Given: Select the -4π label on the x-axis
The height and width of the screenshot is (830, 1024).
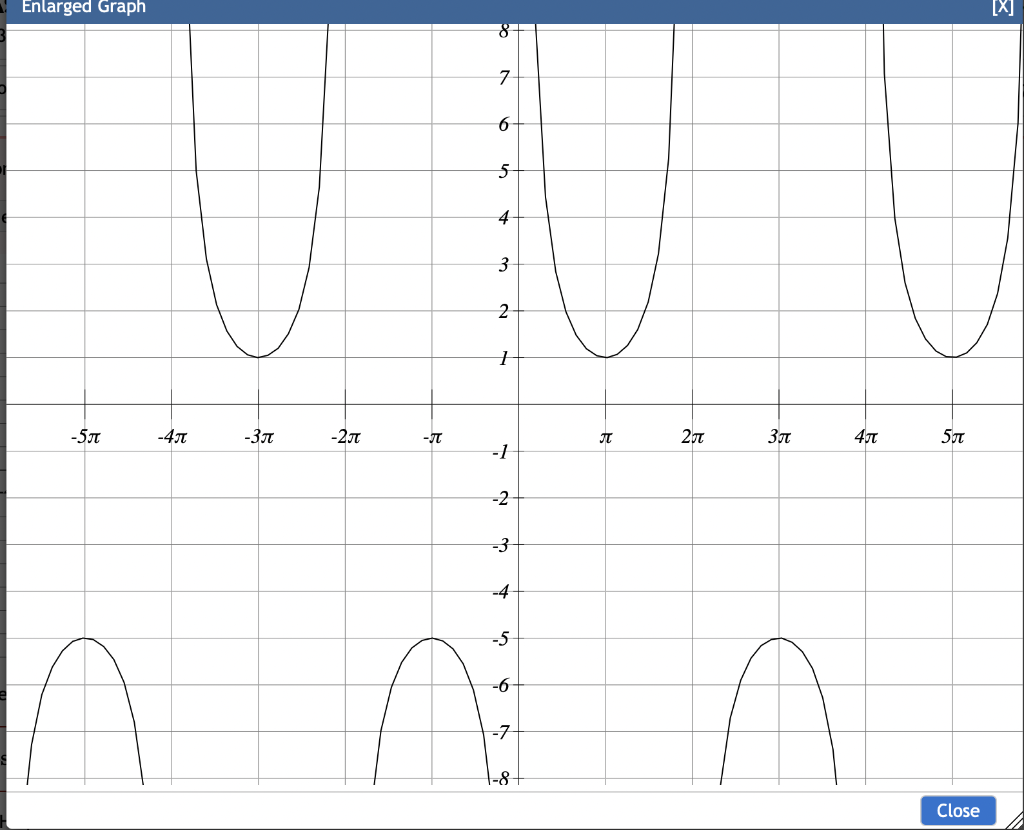Looking at the screenshot, I should [x=171, y=437].
